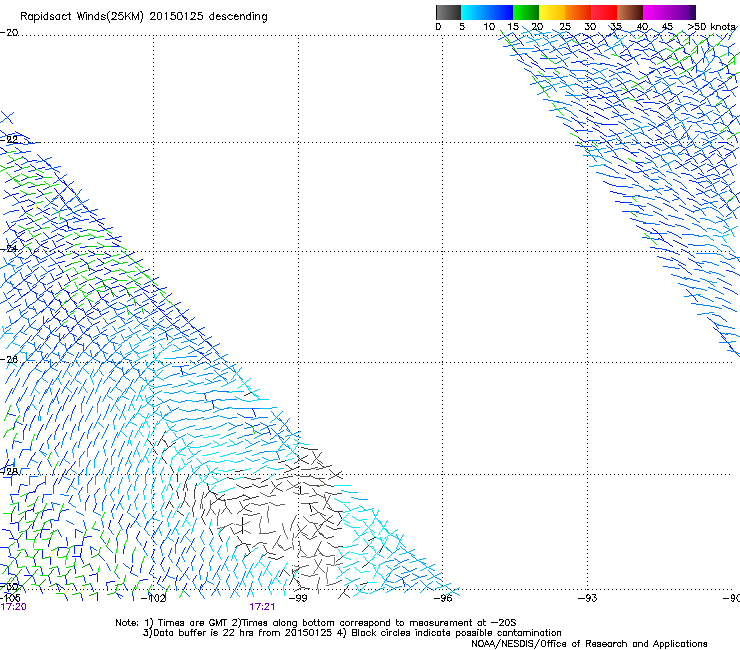This screenshot has width=740, height=650.
Task: Click the title 'Rapidscat Winds(25KM) 20150125 descending'
Action: [143, 17]
